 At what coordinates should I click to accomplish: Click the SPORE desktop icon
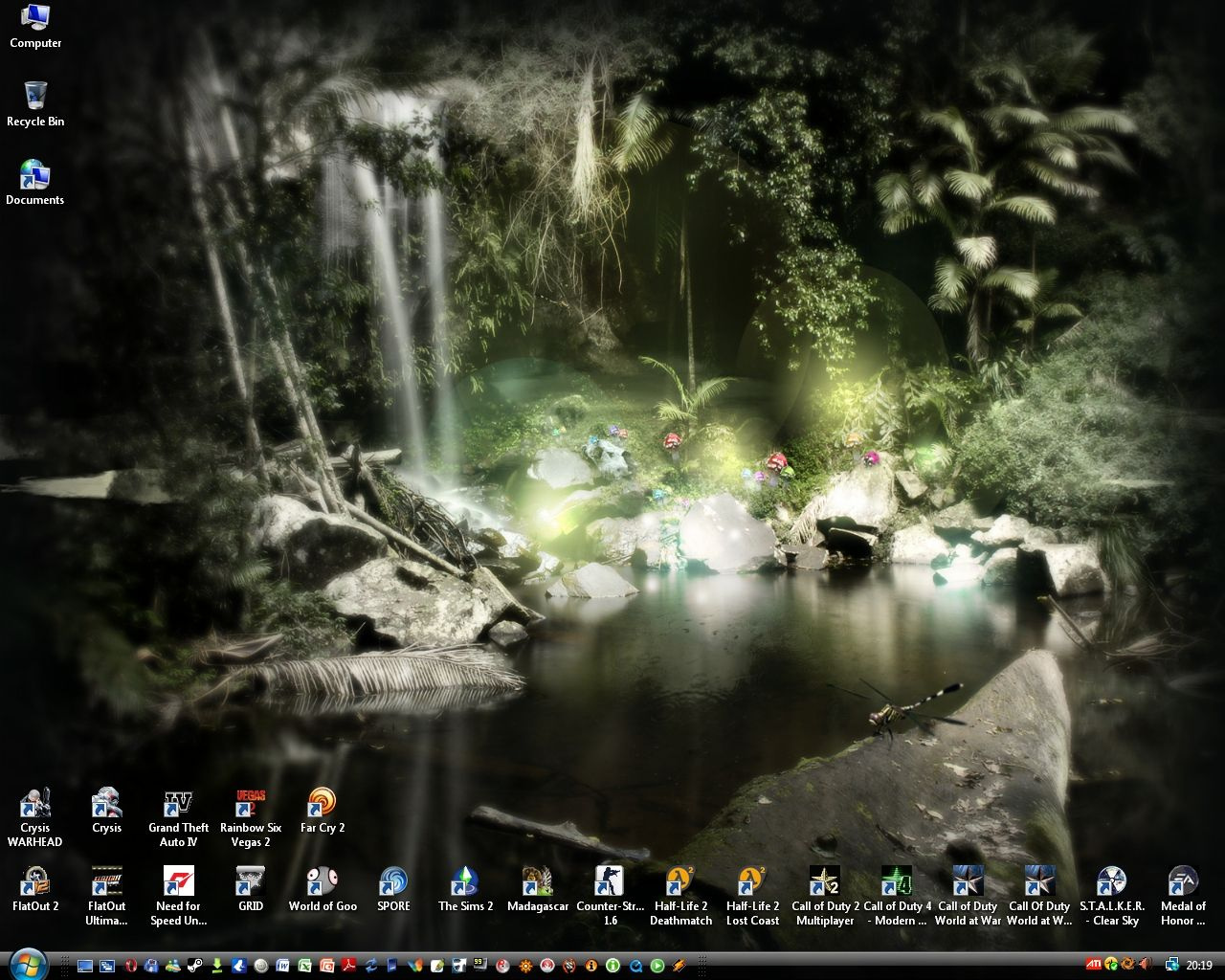click(394, 890)
